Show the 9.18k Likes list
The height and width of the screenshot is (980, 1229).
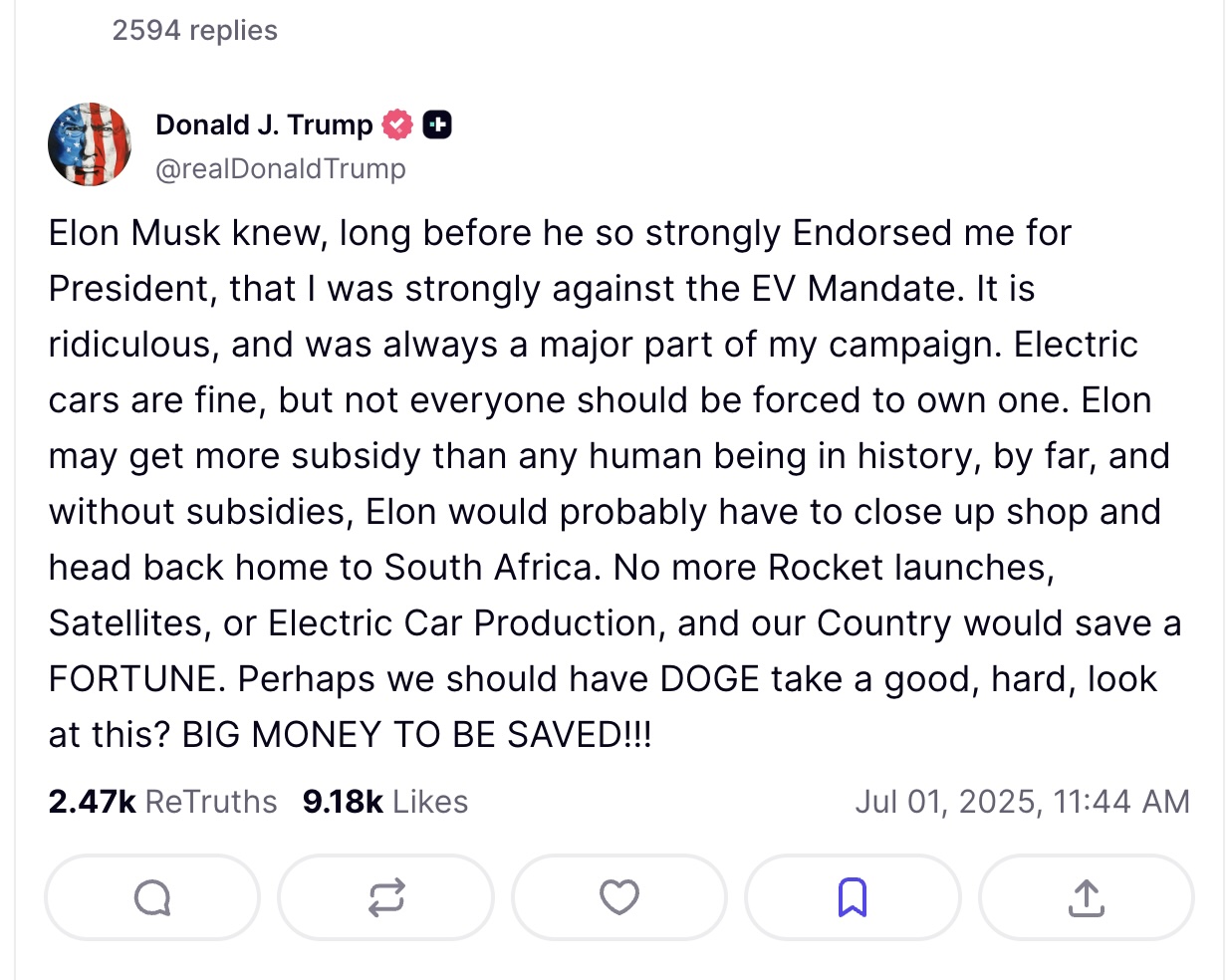tap(385, 802)
